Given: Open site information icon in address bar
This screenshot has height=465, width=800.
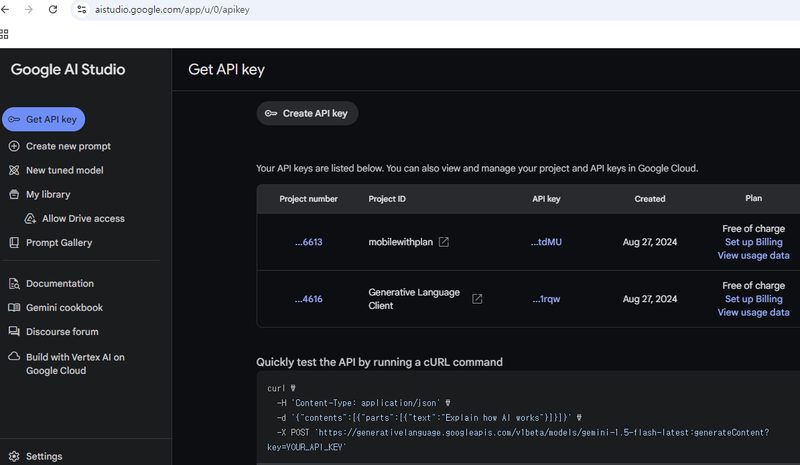Looking at the screenshot, I should (82, 9).
